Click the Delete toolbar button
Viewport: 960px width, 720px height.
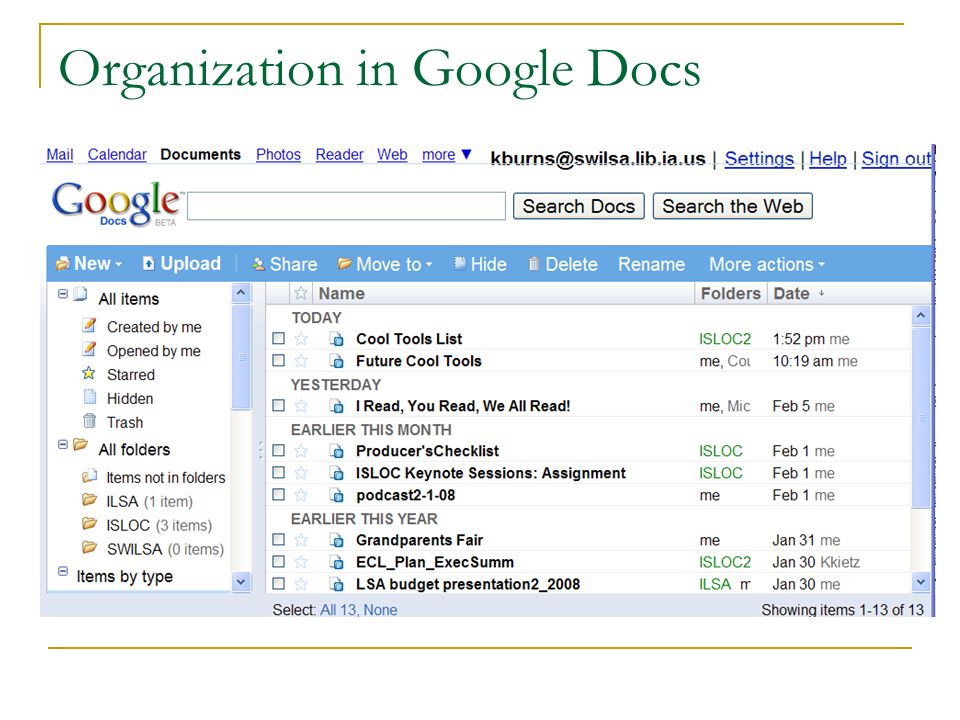[563, 264]
